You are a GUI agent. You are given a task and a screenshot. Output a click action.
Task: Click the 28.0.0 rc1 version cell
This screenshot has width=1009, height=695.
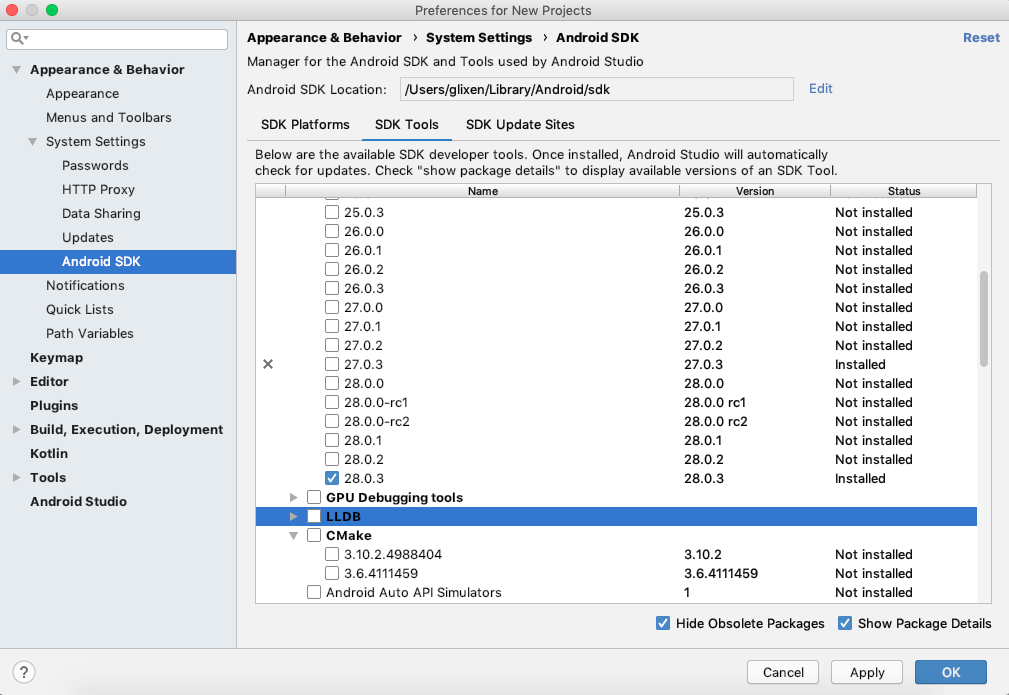coord(715,402)
